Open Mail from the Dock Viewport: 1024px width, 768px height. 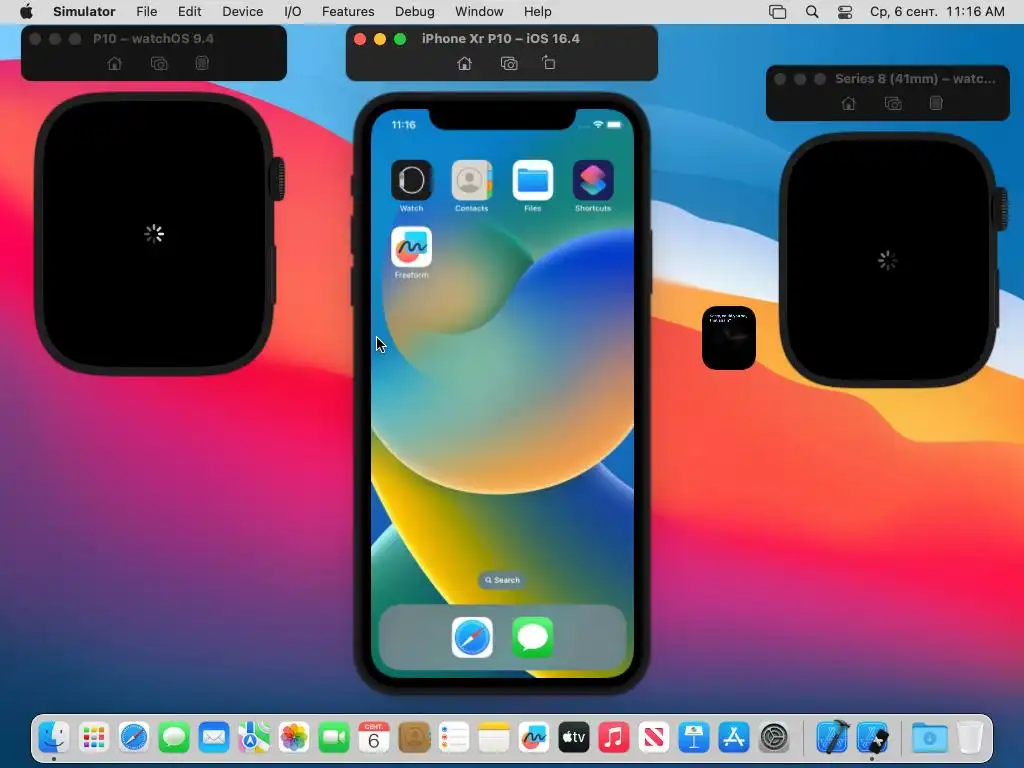click(214, 738)
